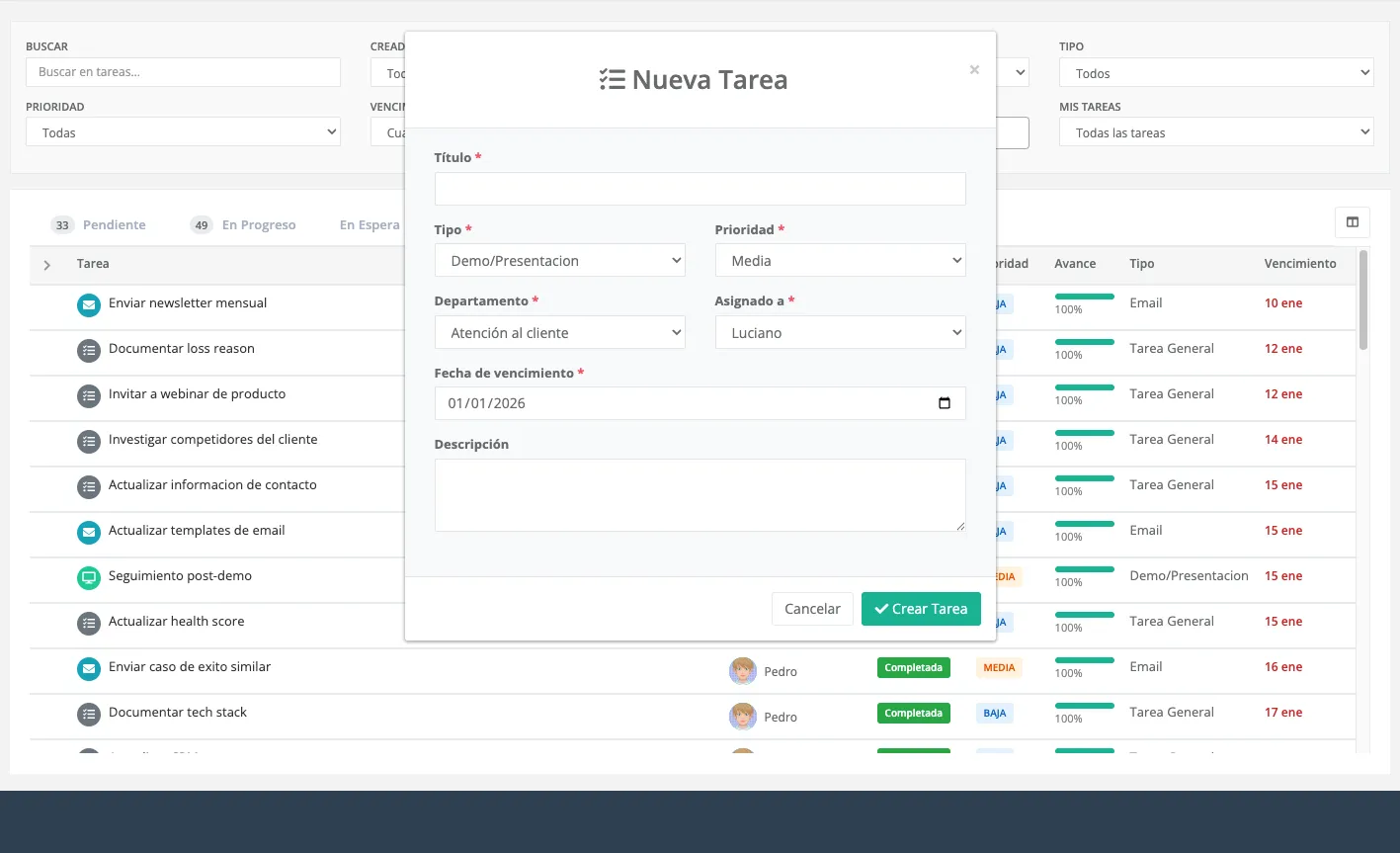Click the icon beside Actualizar health score
This screenshot has height=853, width=1400.
[89, 624]
